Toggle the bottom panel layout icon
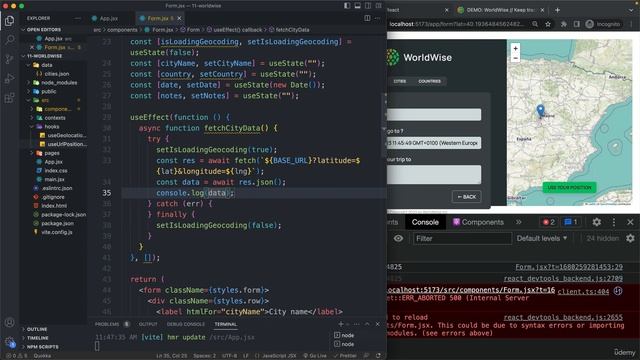This screenshot has height=360, width=640. (x=358, y=6)
